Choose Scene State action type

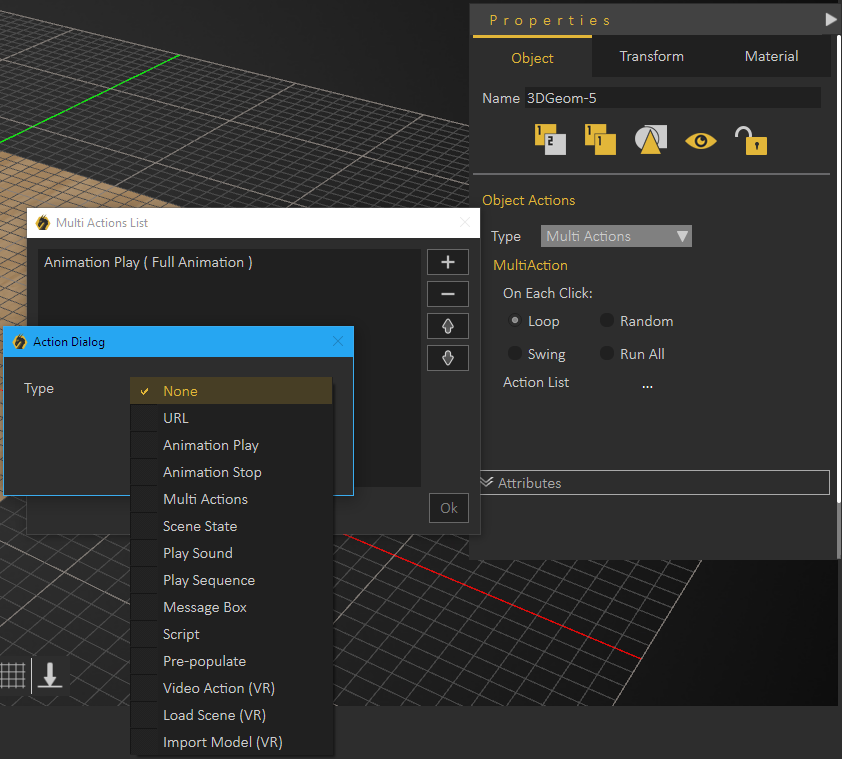231,526
